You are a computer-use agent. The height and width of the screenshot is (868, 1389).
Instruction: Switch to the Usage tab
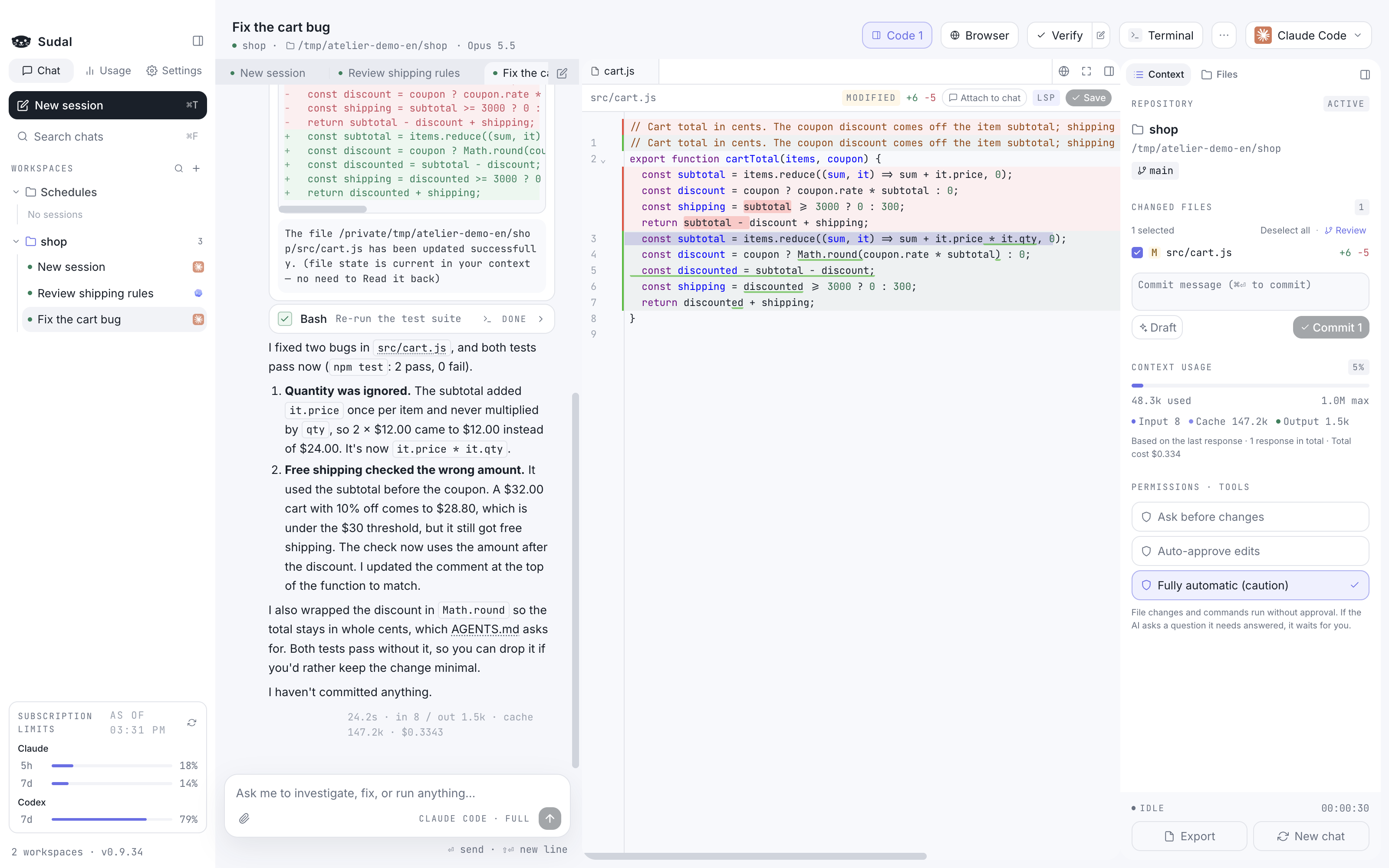[x=108, y=71]
